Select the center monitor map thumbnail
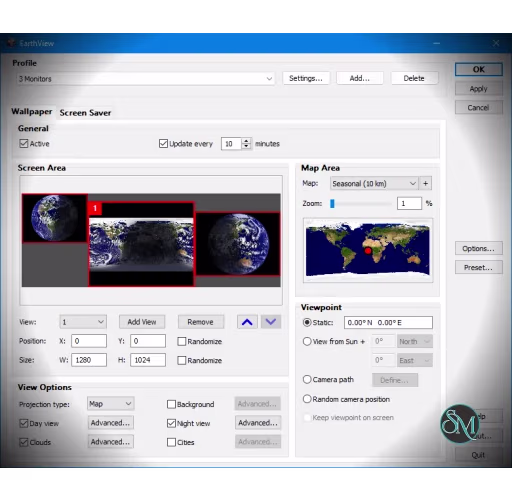The image size is (512, 500). pos(141,244)
